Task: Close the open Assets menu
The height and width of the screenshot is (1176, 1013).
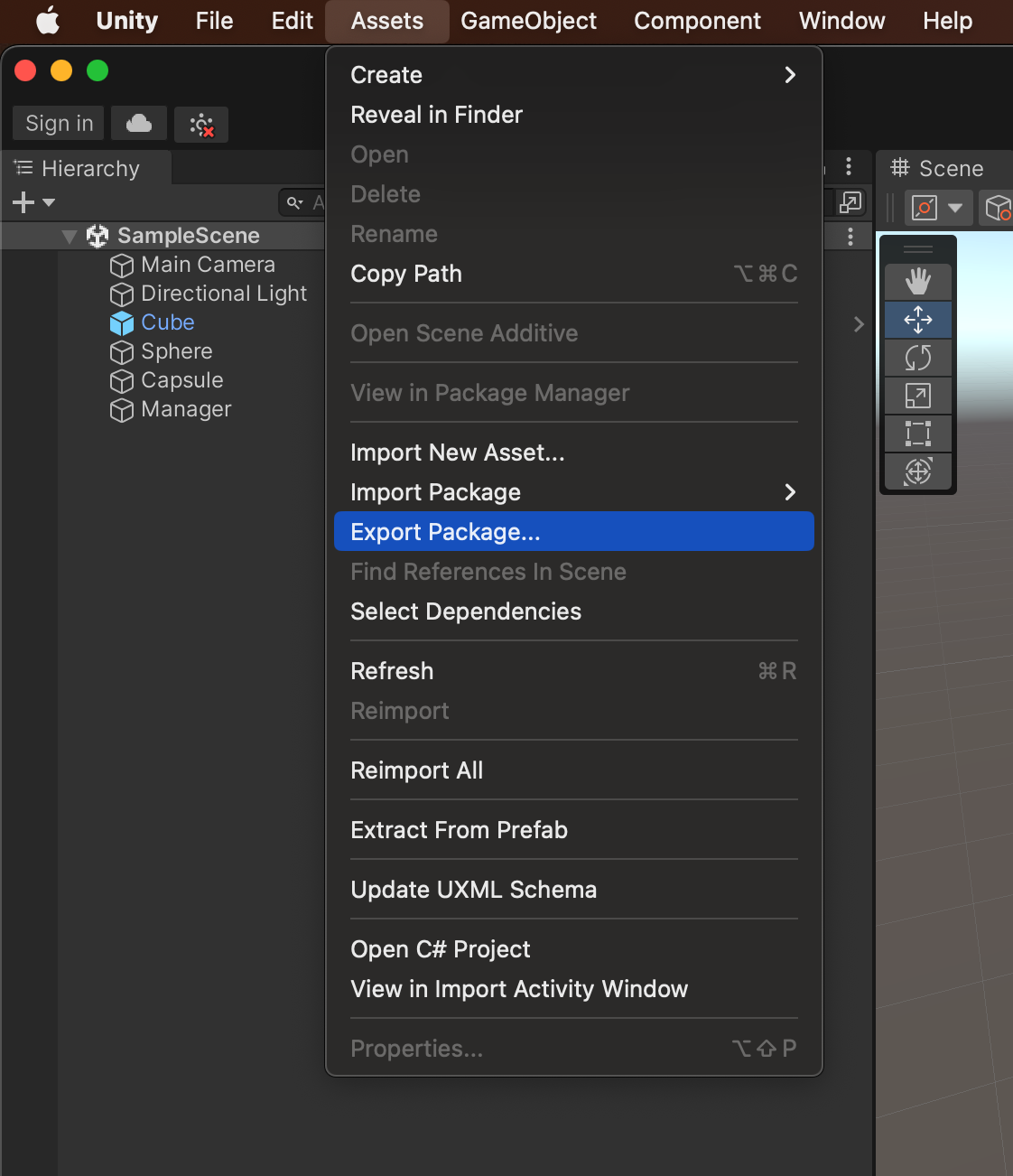Action: click(387, 21)
